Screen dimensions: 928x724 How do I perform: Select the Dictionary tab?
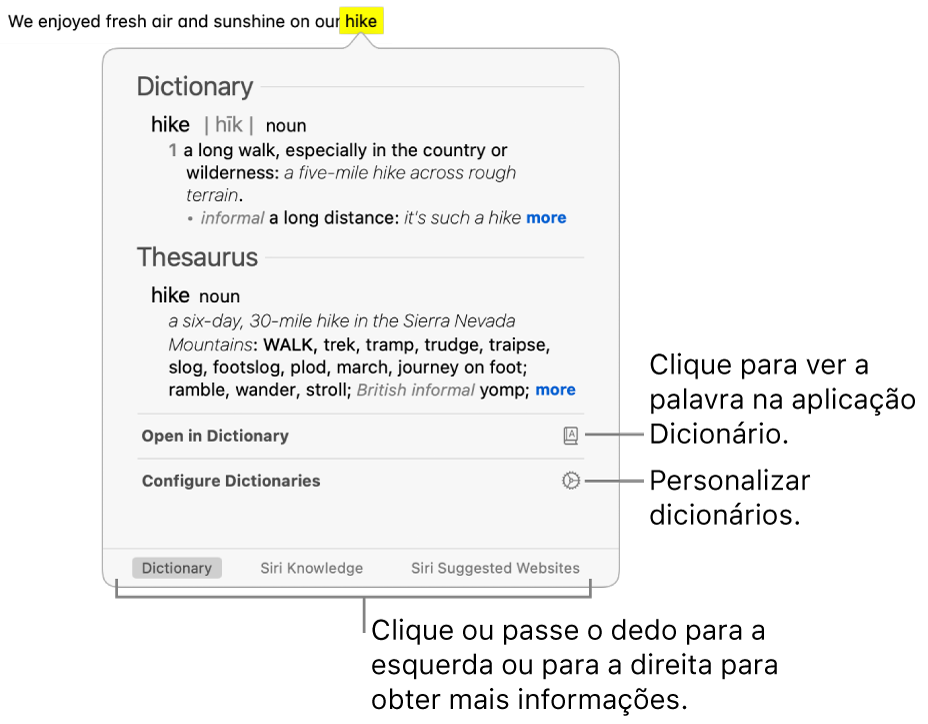click(177, 568)
